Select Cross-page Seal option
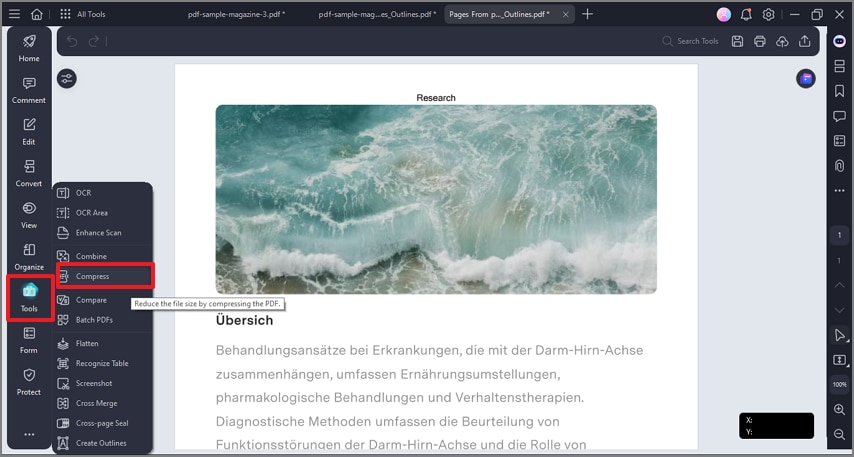 click(102, 423)
